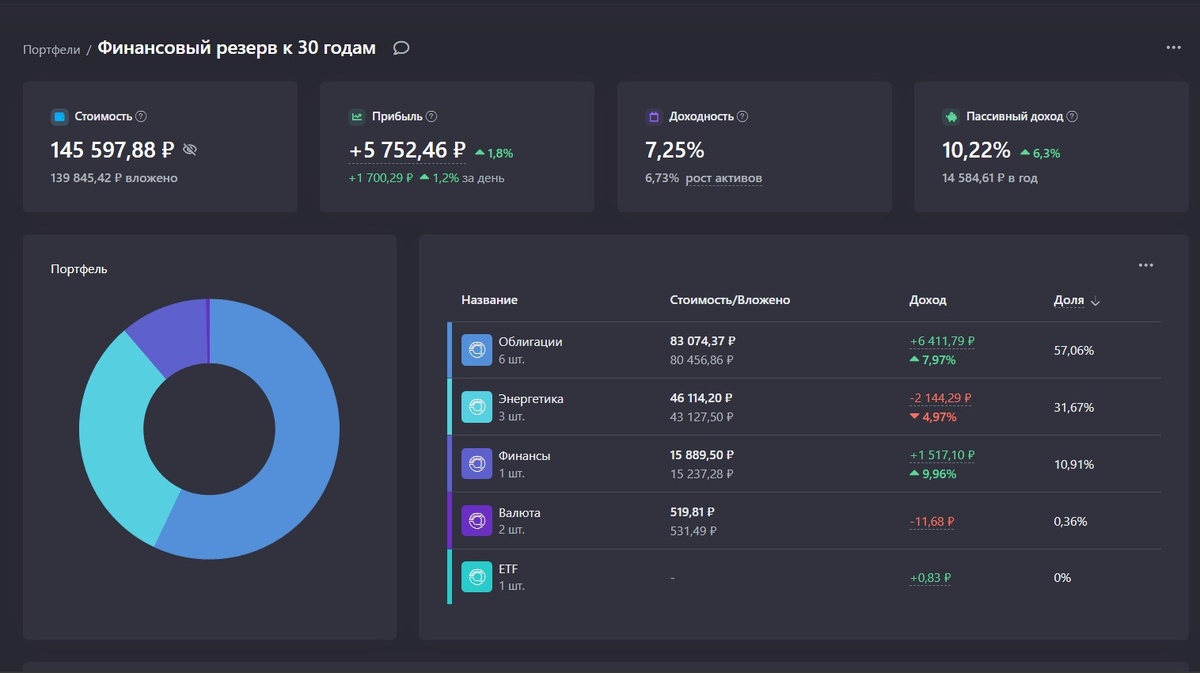Hide portfolio value using the eye toggle
Screen dimensions: 1200x673
190,149
